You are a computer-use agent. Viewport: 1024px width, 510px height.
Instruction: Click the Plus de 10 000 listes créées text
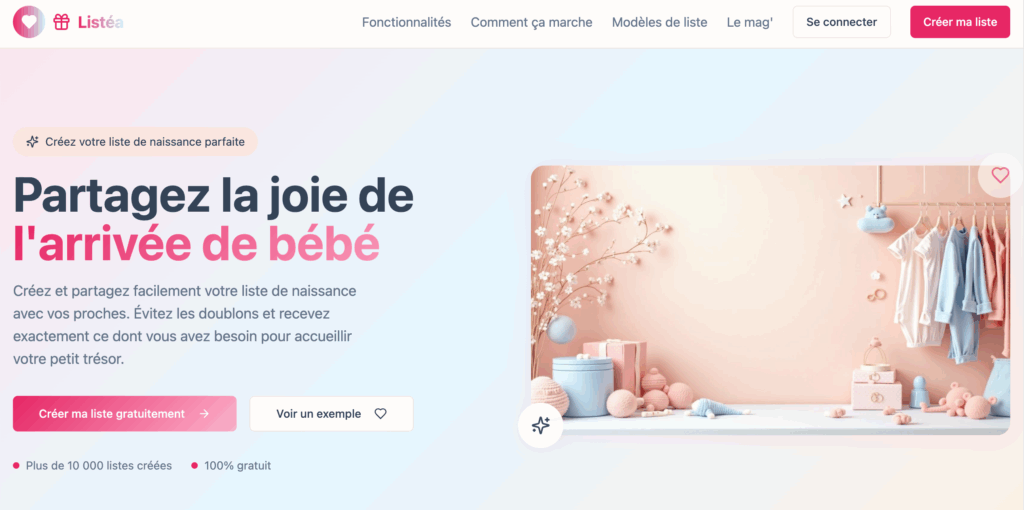99,466
